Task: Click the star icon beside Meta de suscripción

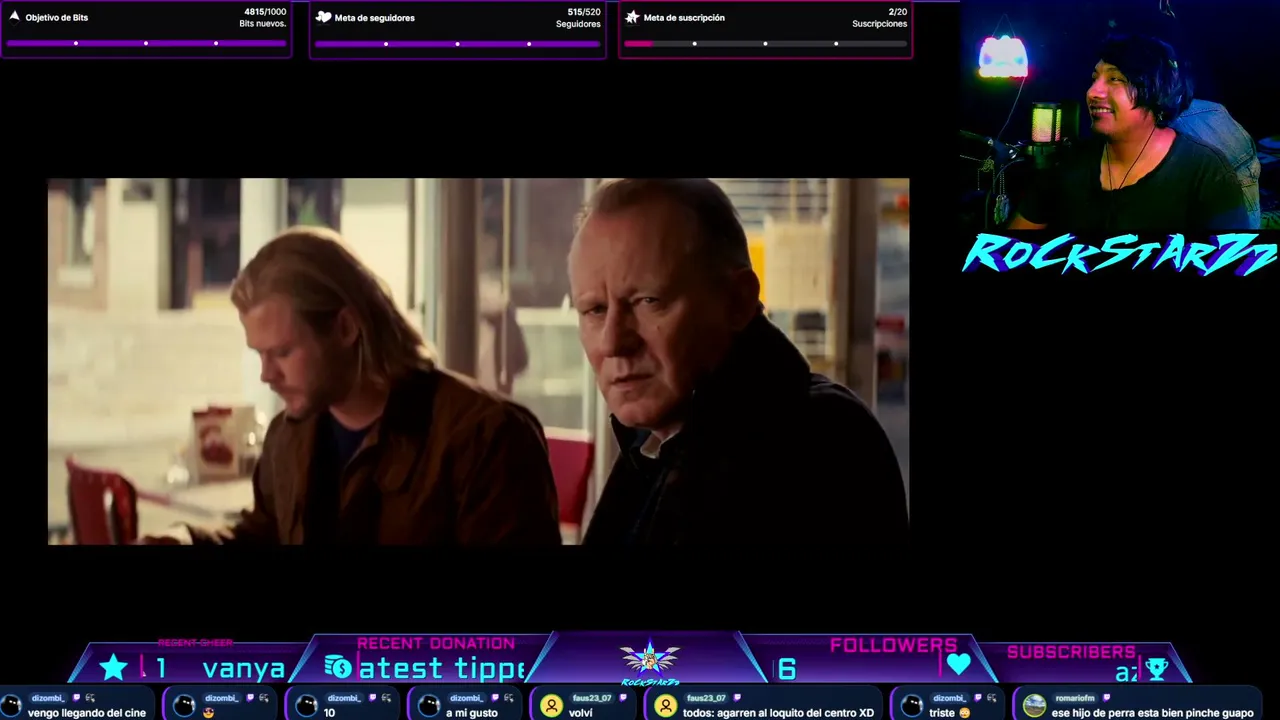Action: pyautogui.click(x=632, y=17)
